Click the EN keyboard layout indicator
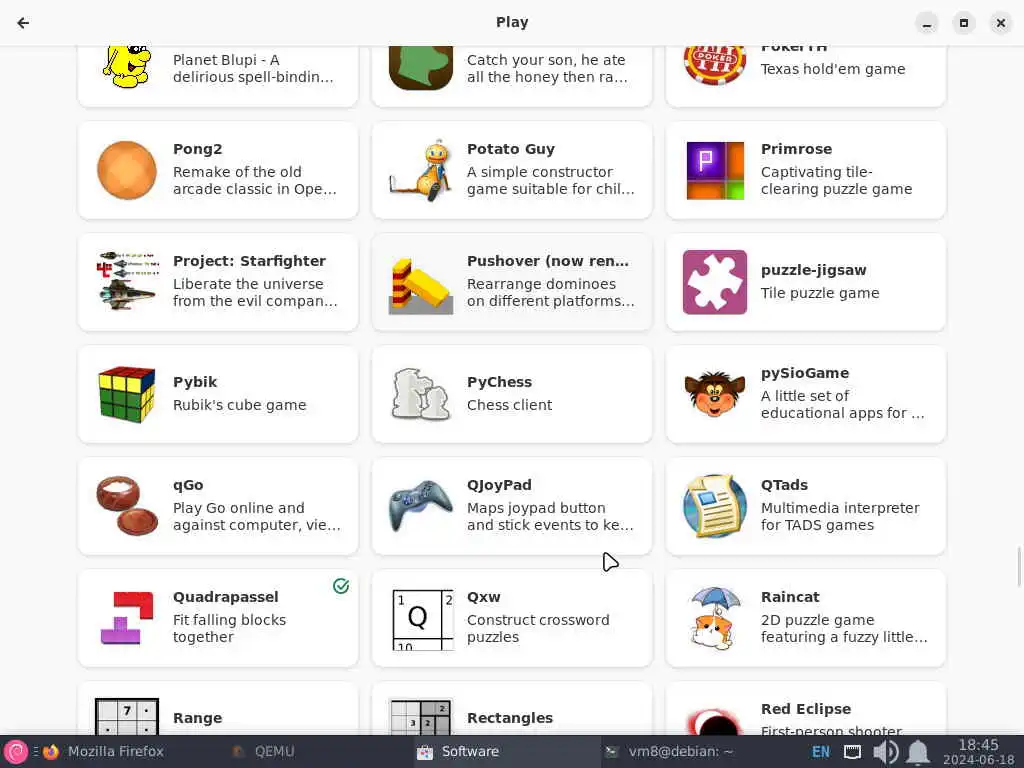This screenshot has width=1024, height=768. tap(821, 752)
